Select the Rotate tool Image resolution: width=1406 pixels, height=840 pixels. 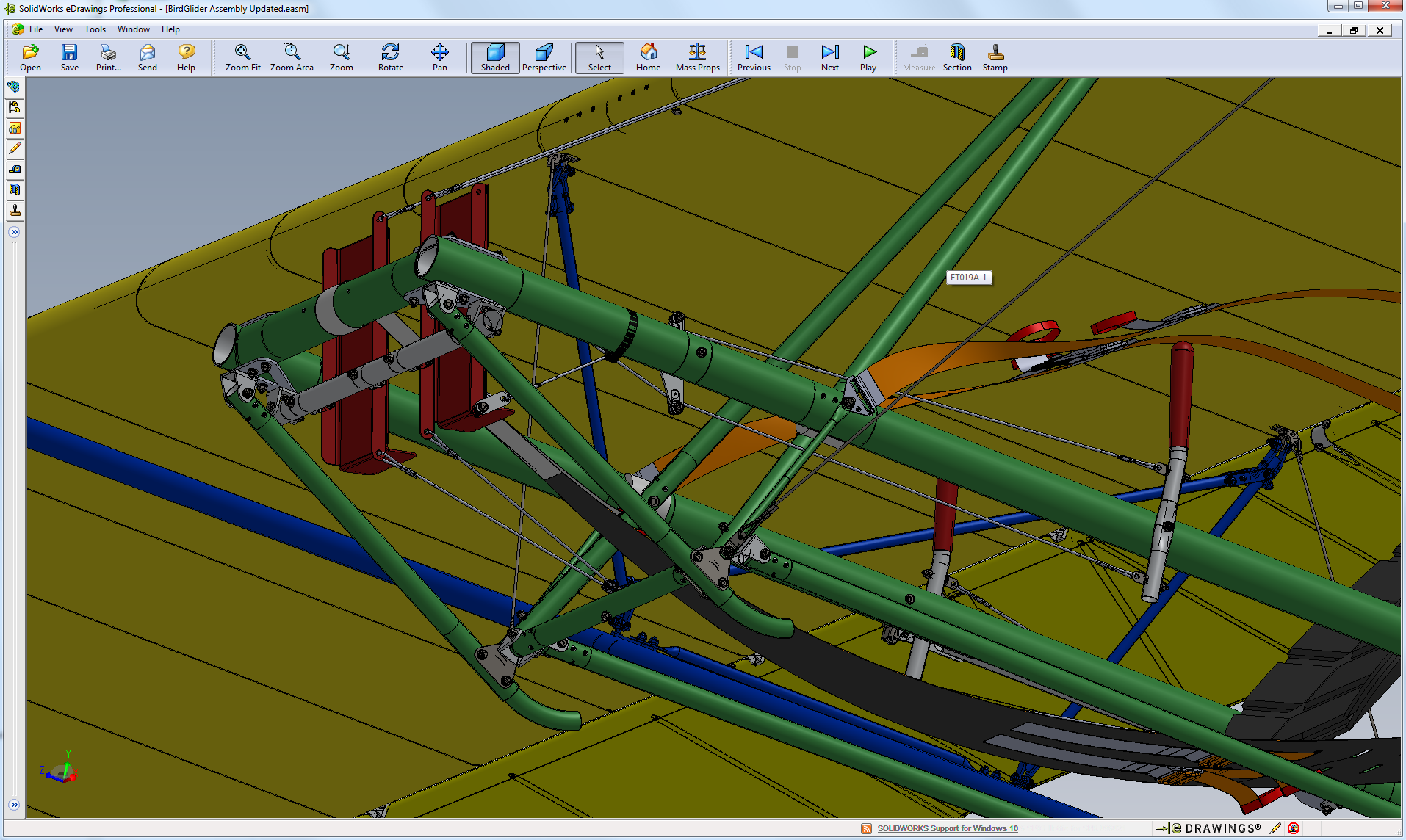390,57
